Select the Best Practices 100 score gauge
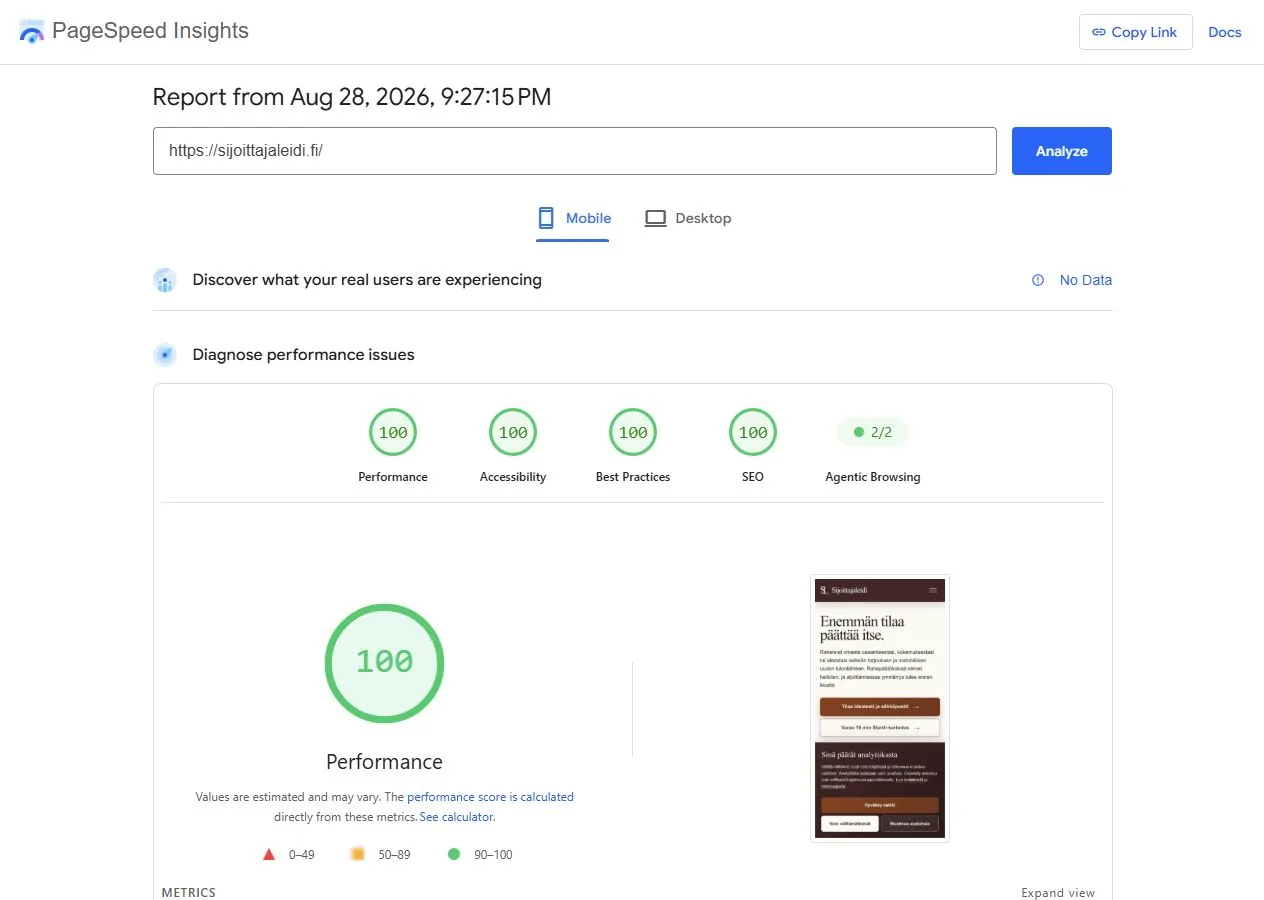Screen dimensions: 1264x900 633,433
